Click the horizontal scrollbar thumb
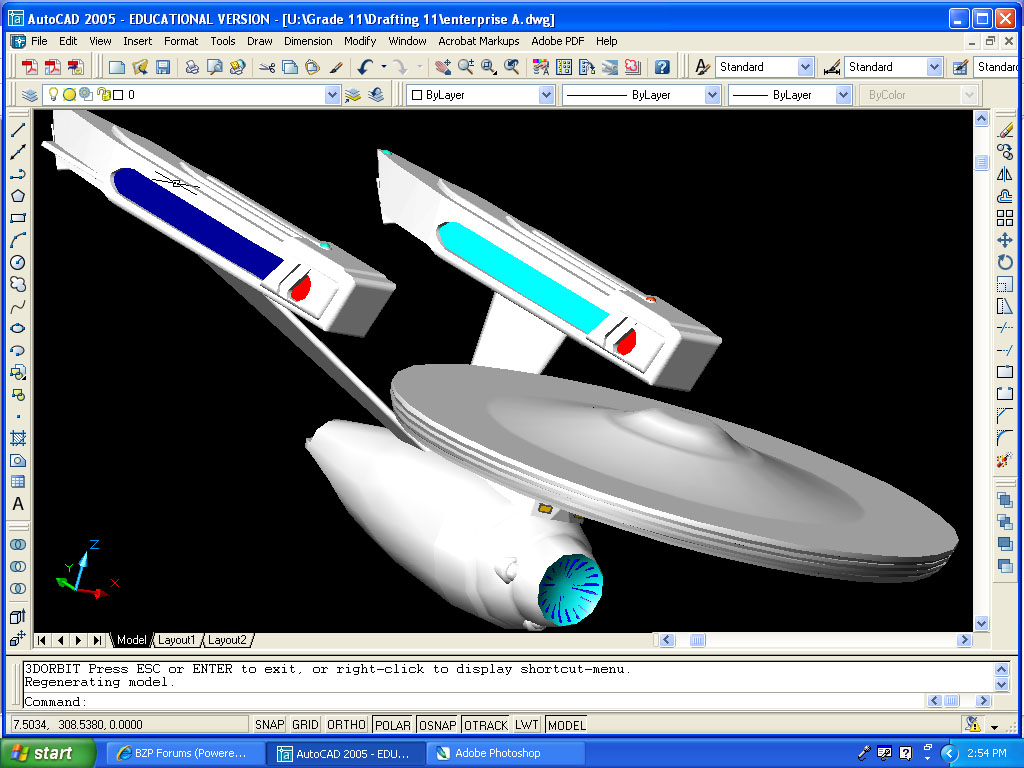This screenshot has width=1024, height=768. click(697, 640)
